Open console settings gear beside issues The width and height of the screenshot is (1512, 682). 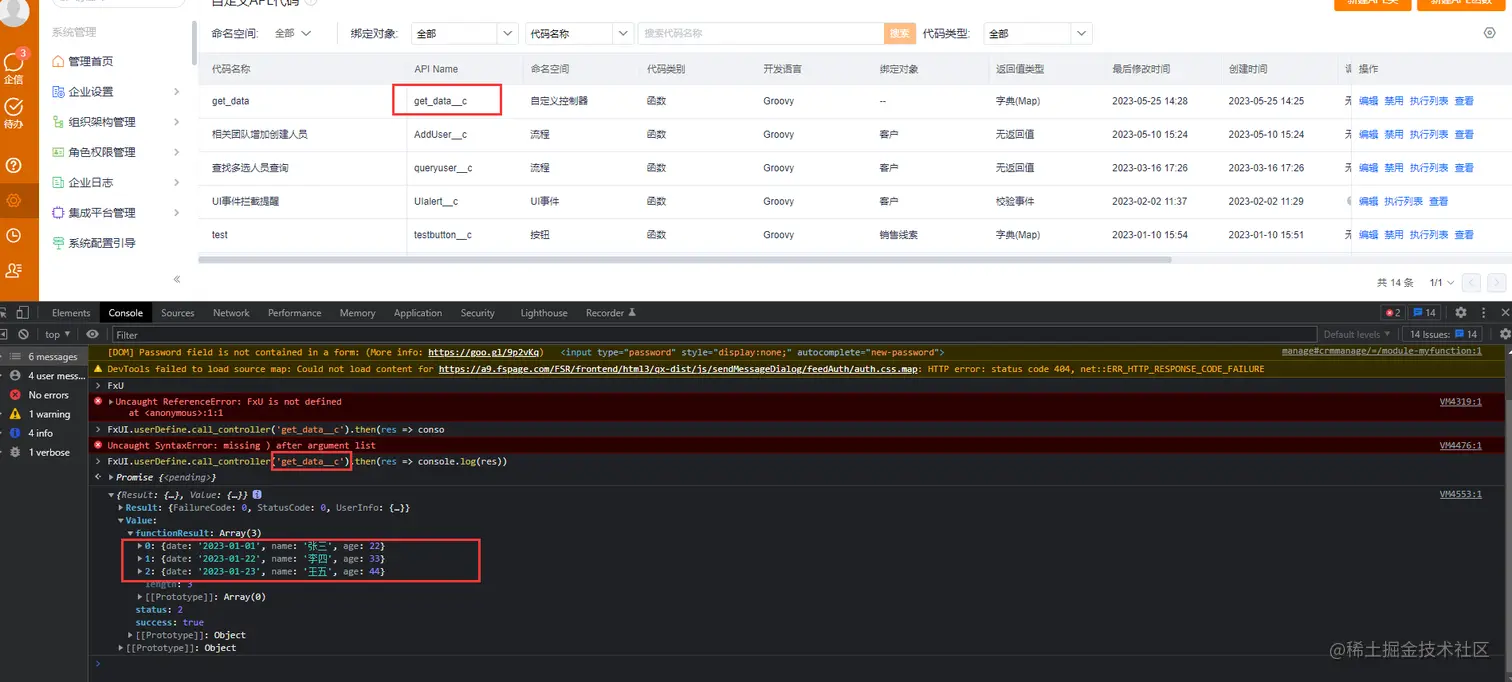[x=1504, y=334]
